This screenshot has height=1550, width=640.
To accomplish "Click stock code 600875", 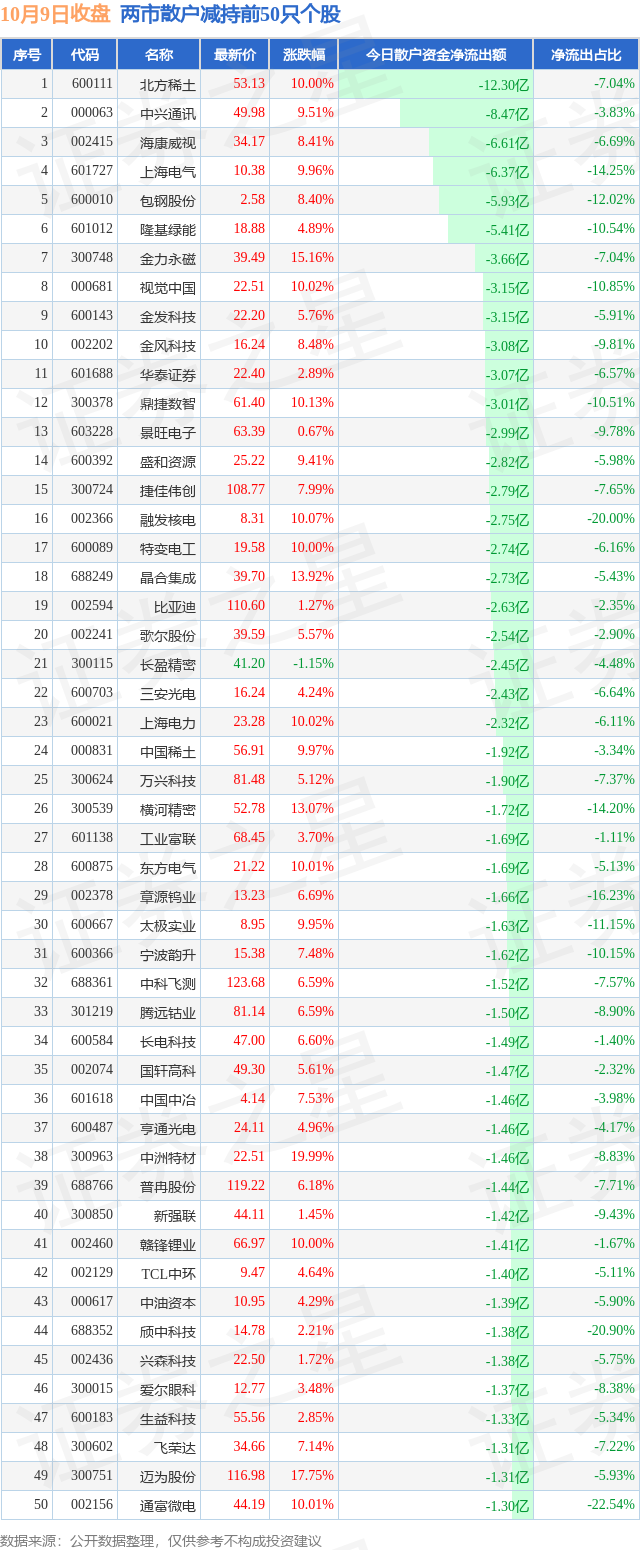I will (x=92, y=867).
